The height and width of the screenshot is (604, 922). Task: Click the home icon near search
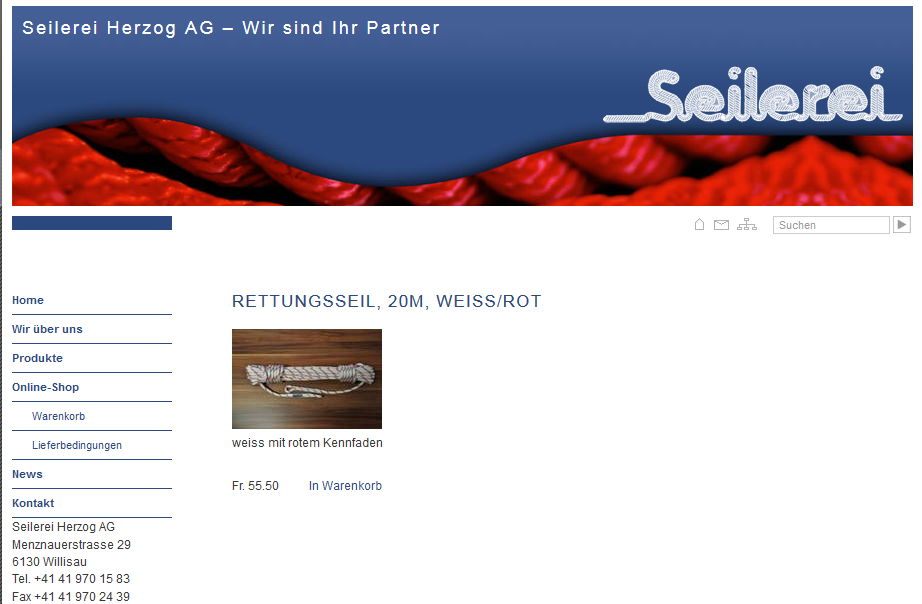pyautogui.click(x=699, y=225)
